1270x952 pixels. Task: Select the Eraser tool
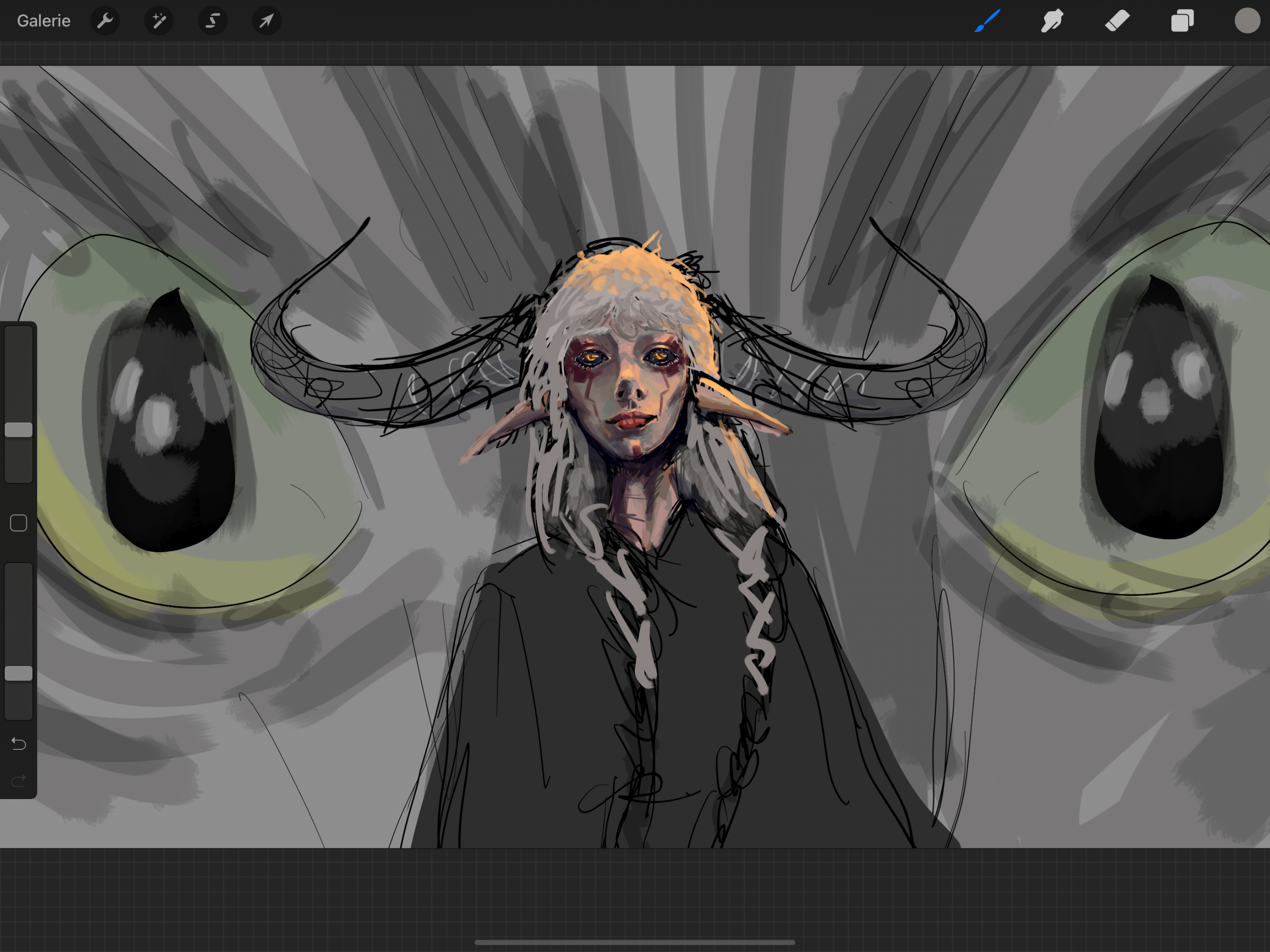[x=1117, y=21]
